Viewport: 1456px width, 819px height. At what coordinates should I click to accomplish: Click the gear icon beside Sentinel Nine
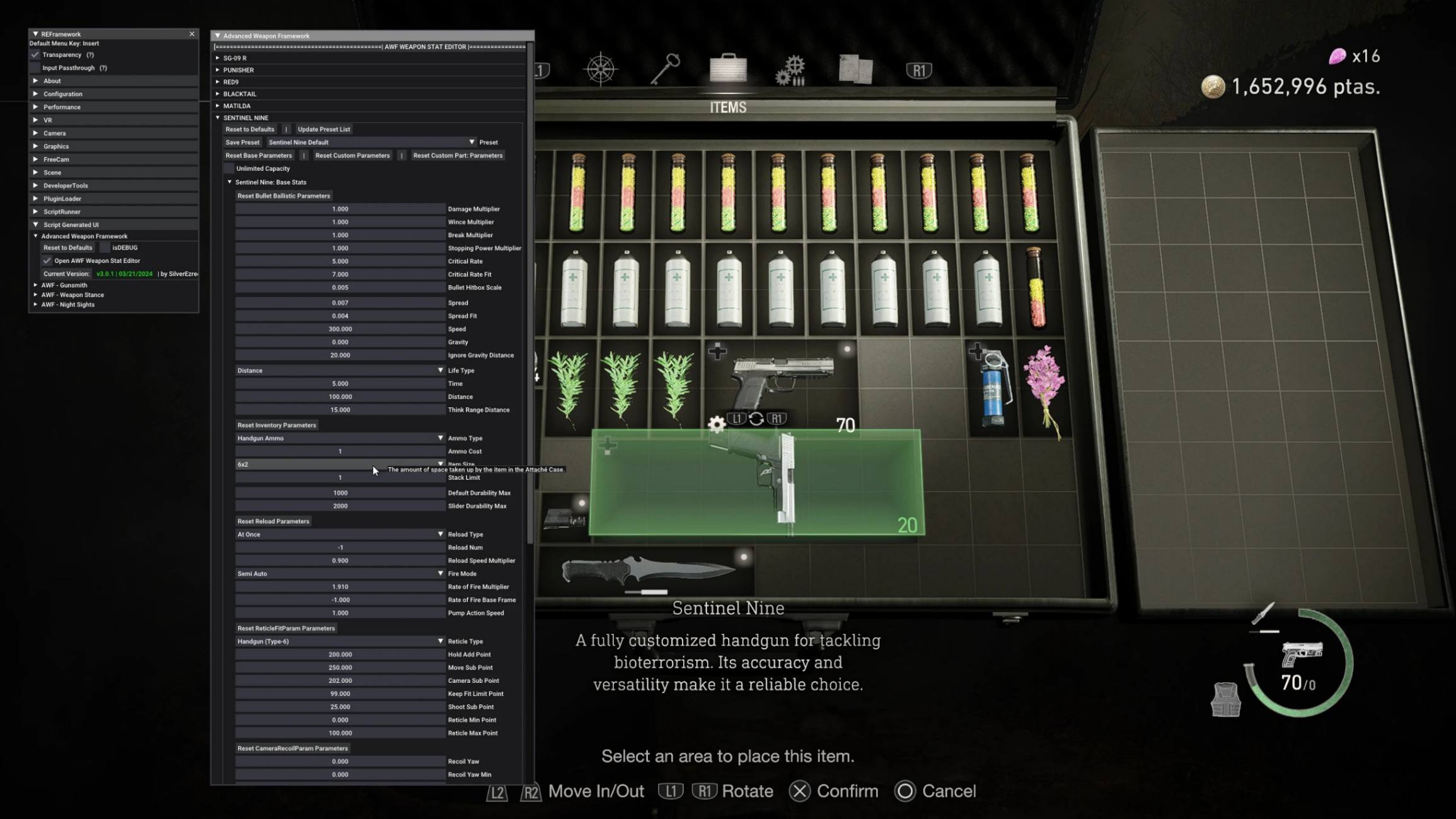pyautogui.click(x=717, y=424)
